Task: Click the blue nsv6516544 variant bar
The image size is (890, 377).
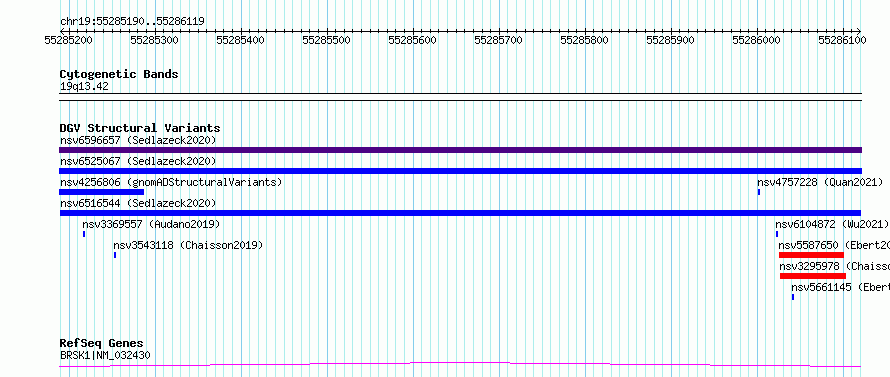Action: [x=460, y=213]
